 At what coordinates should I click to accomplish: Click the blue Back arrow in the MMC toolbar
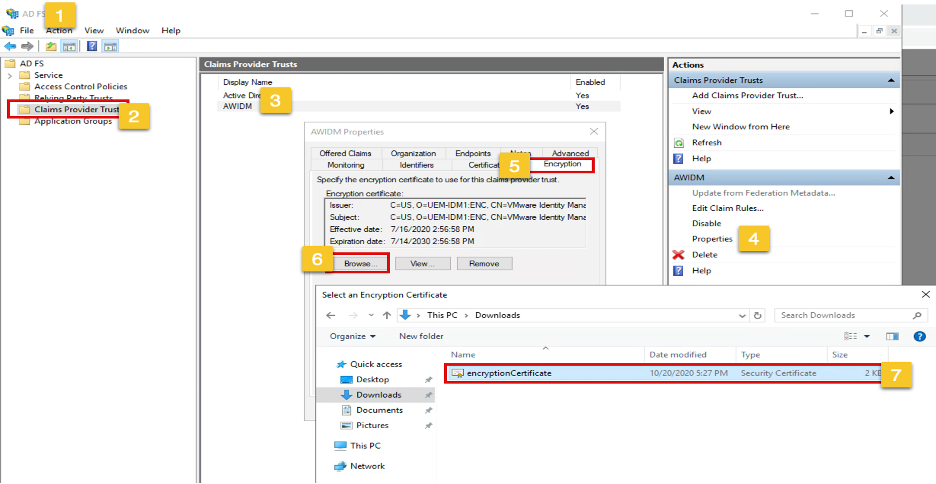(10, 46)
